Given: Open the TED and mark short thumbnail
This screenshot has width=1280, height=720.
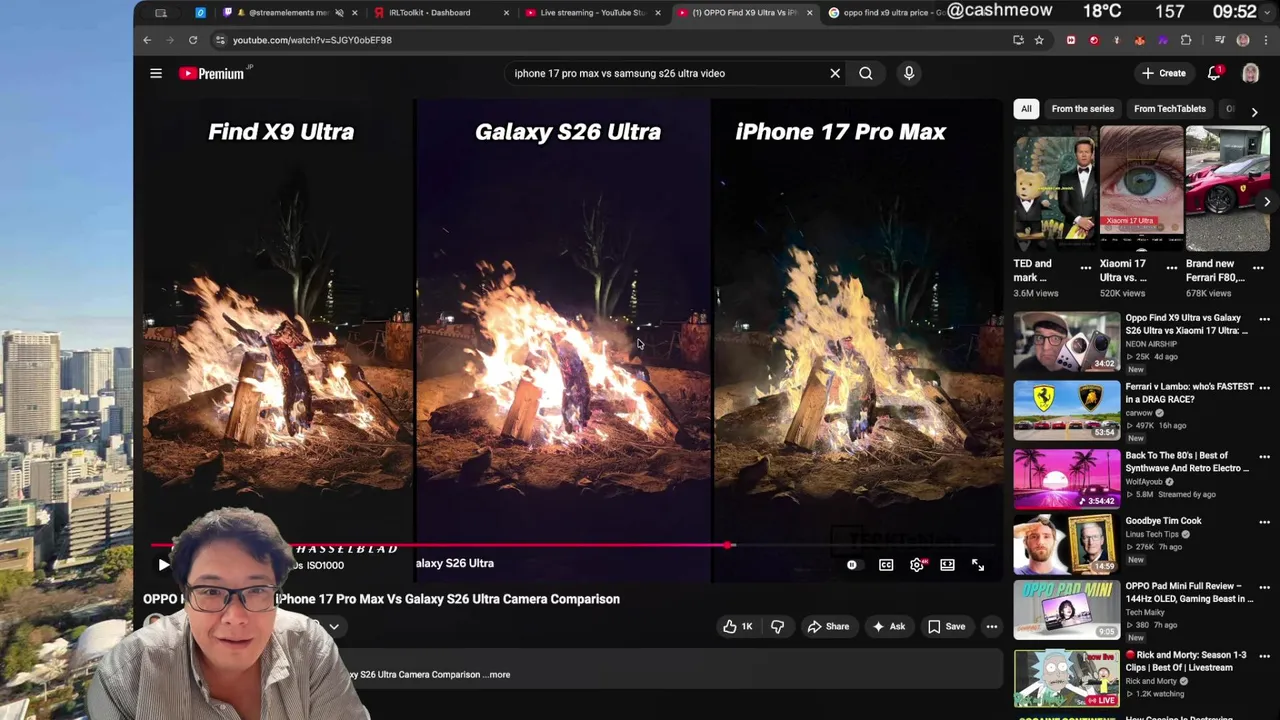Looking at the screenshot, I should click(1055, 187).
